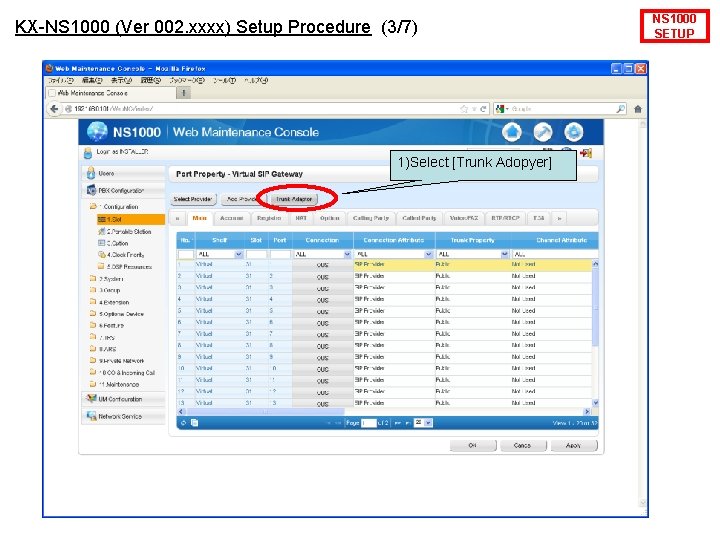720x540 pixels.
Task: Click the Slot filter input field
Action: click(x=256, y=254)
